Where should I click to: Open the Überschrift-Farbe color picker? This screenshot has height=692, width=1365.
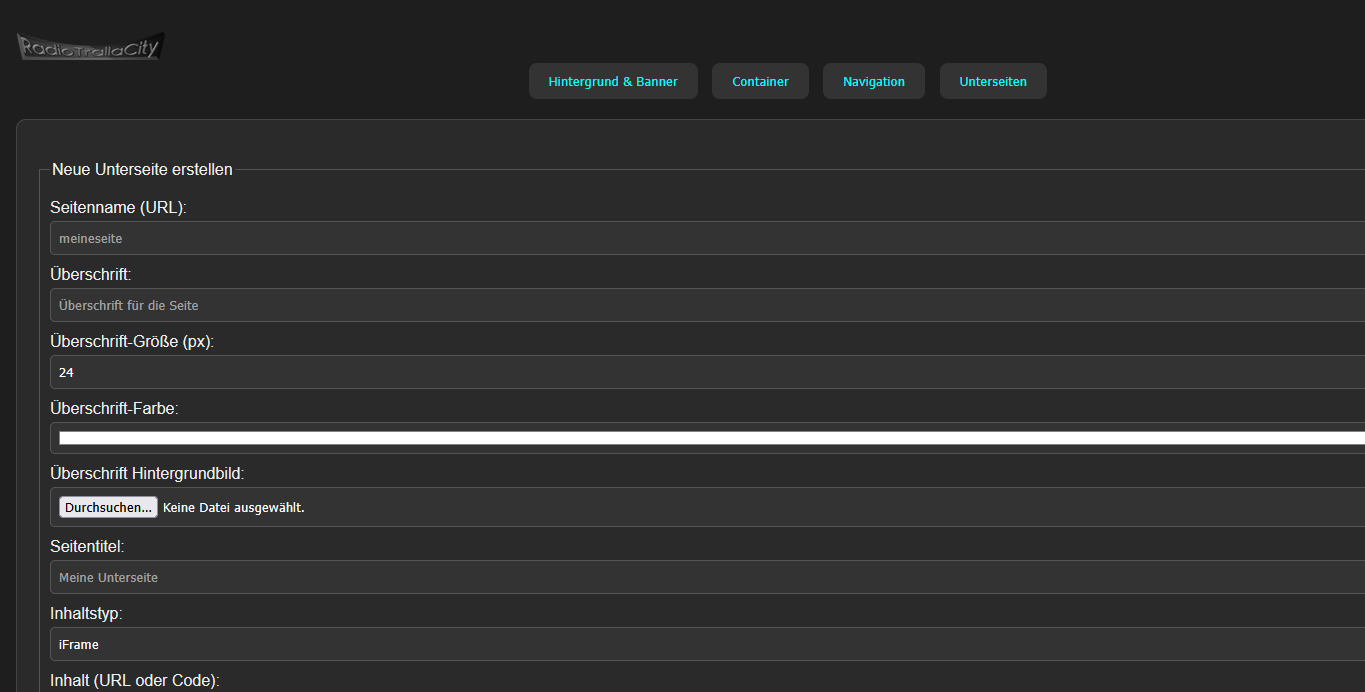click(x=700, y=438)
